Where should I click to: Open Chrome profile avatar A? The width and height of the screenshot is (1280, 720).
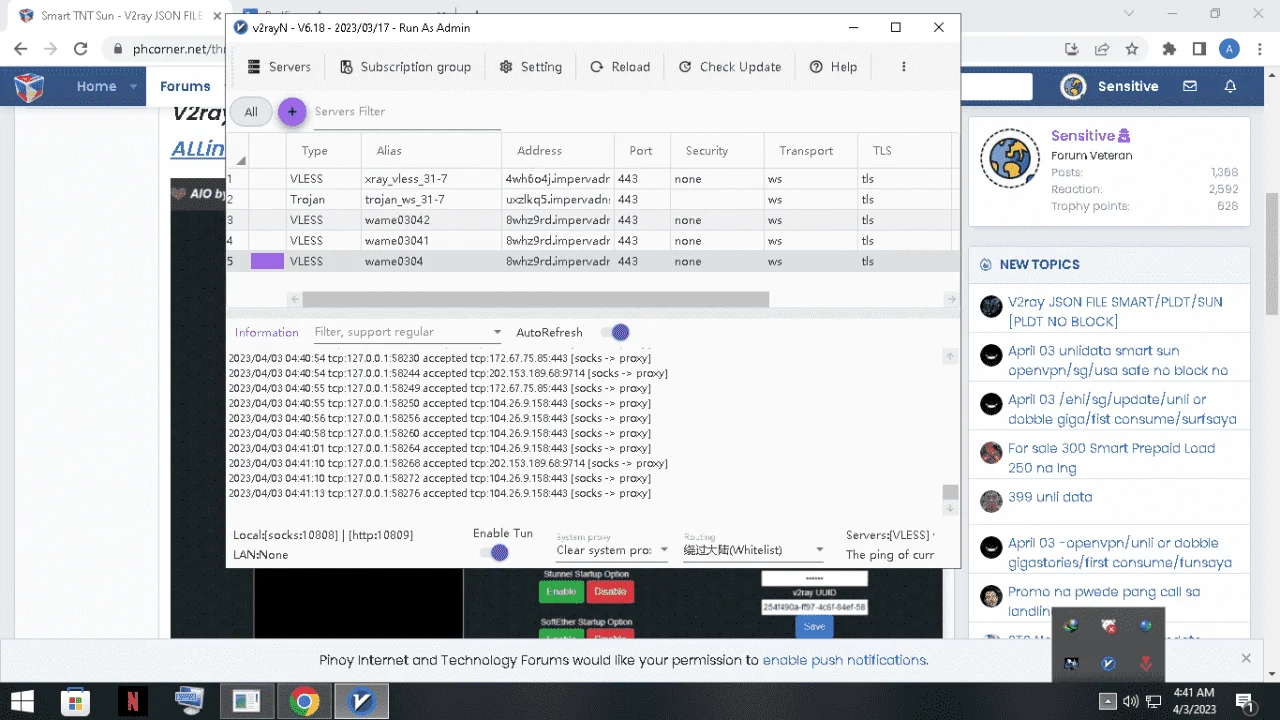(1230, 49)
